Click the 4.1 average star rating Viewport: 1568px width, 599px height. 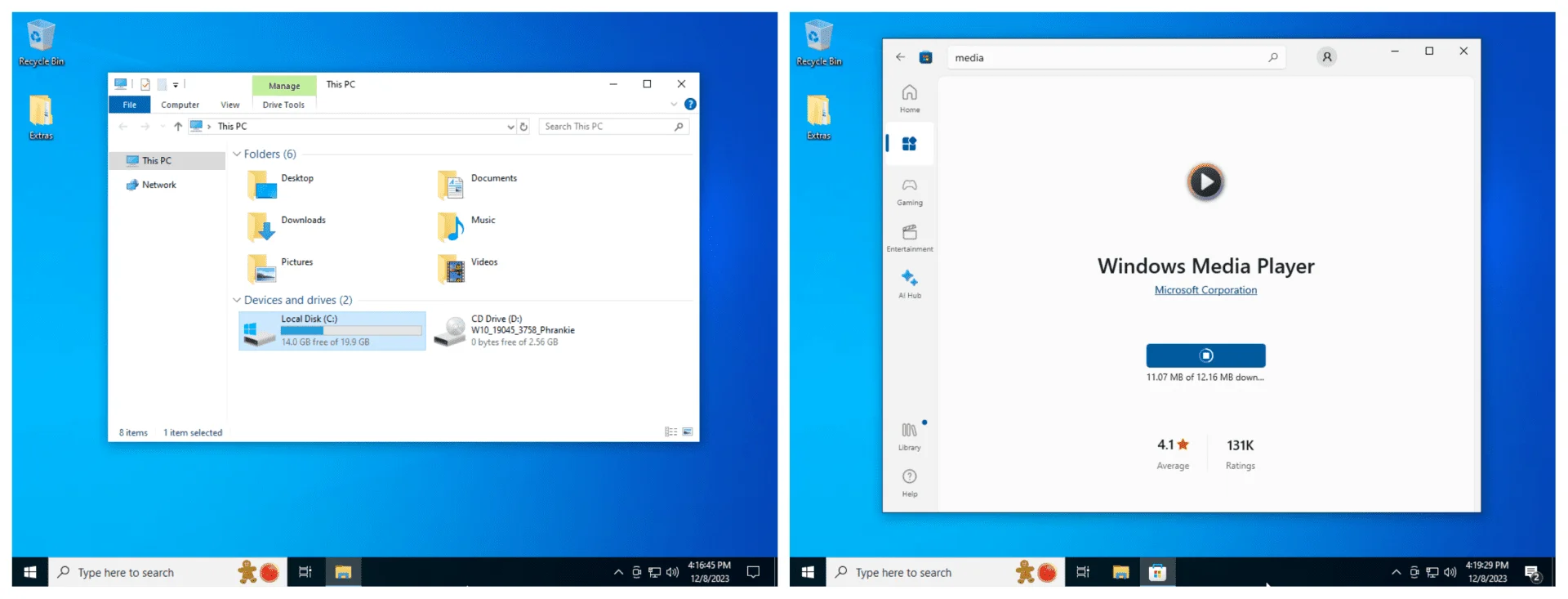pyautogui.click(x=1173, y=445)
